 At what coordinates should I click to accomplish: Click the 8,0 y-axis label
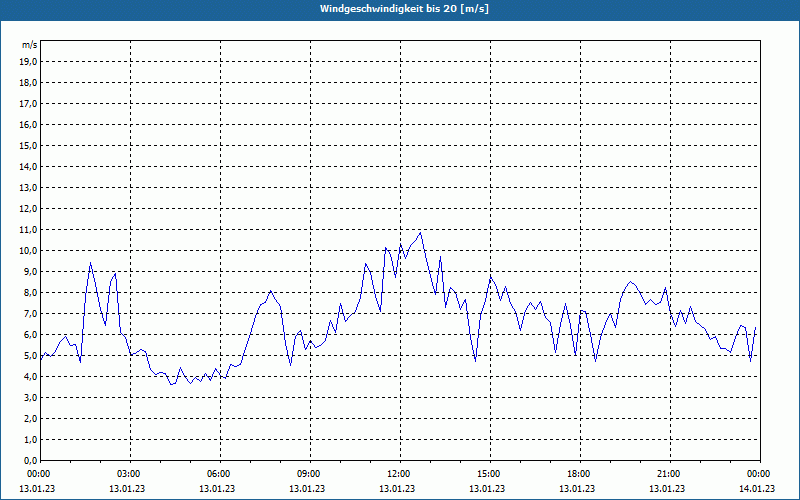30,292
